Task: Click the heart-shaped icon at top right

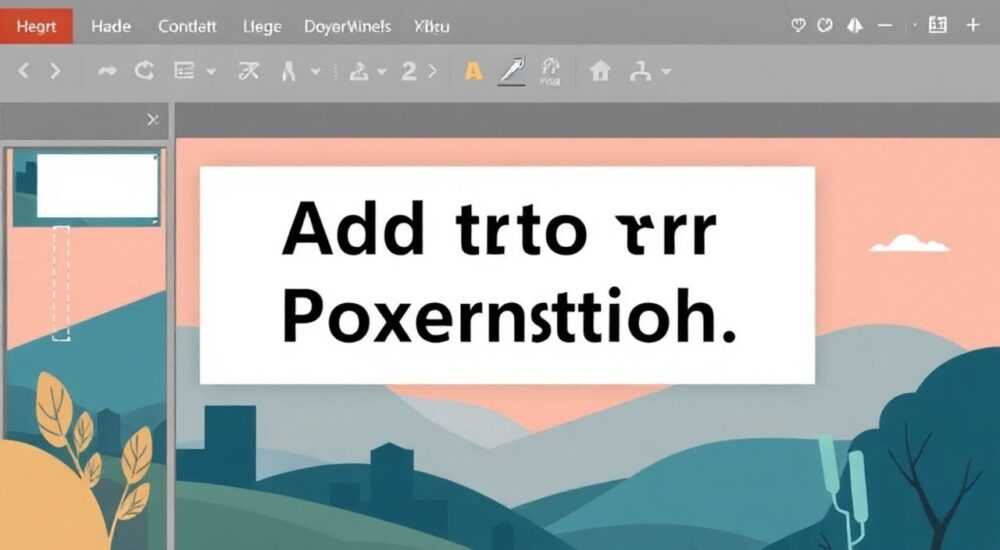Action: (798, 26)
